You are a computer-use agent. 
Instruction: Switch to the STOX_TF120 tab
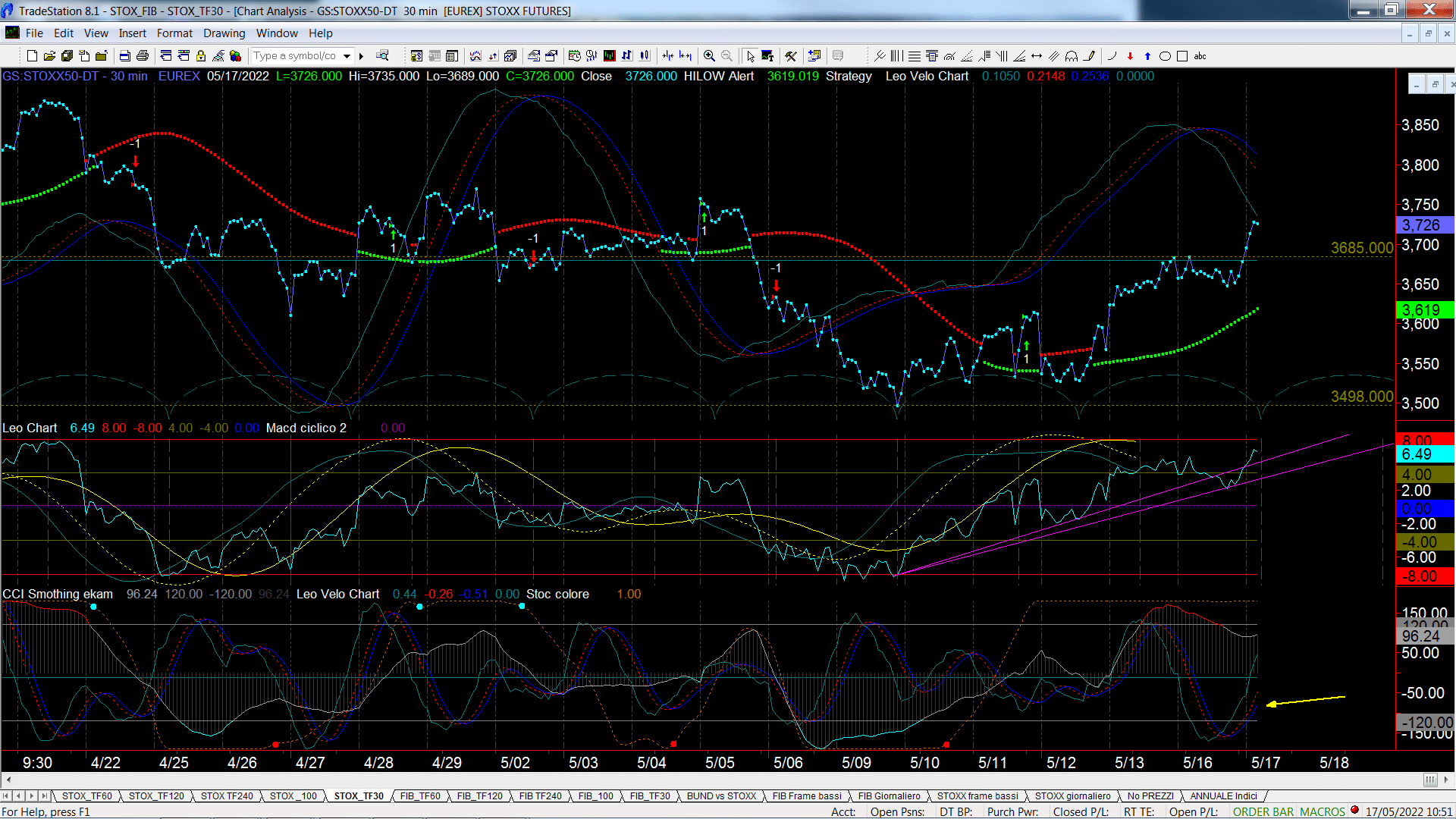156,795
